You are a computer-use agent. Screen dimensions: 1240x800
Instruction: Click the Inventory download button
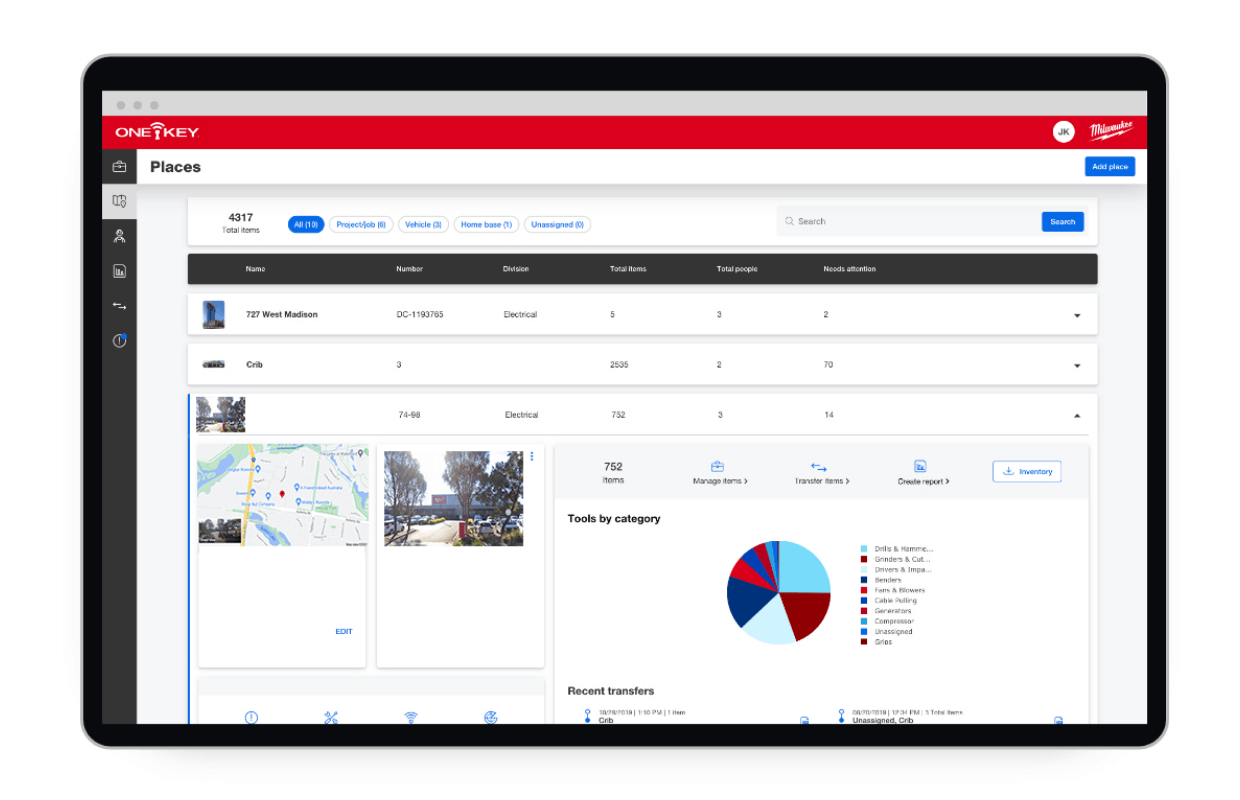point(1026,471)
